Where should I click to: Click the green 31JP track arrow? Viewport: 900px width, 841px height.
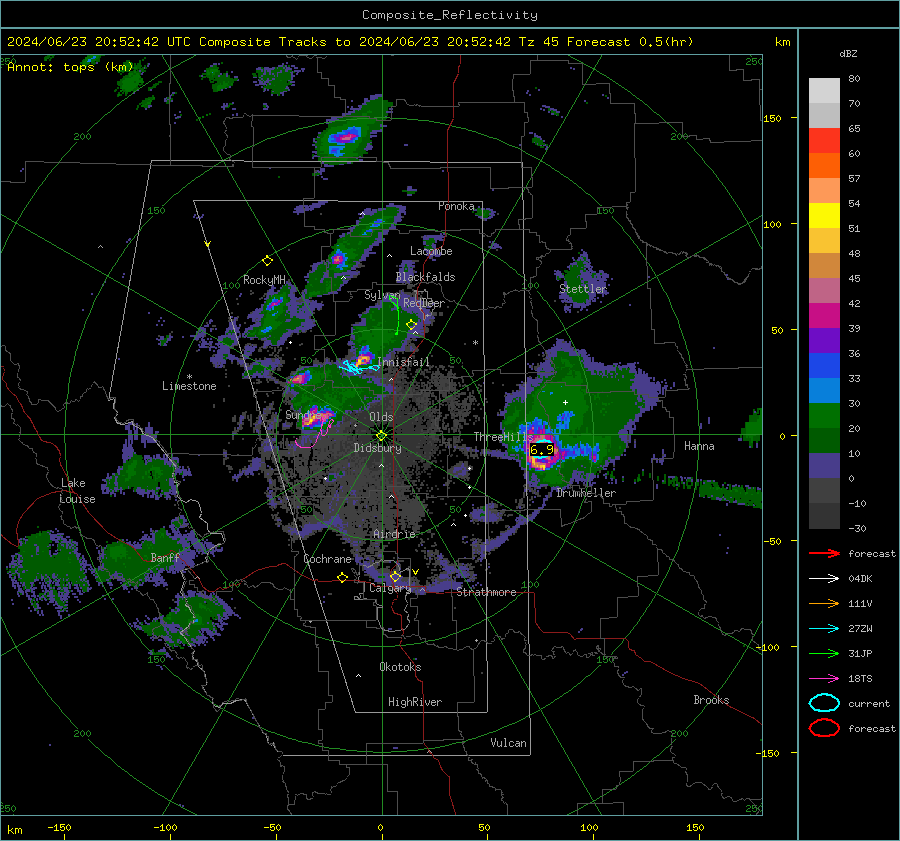pyautogui.click(x=824, y=653)
